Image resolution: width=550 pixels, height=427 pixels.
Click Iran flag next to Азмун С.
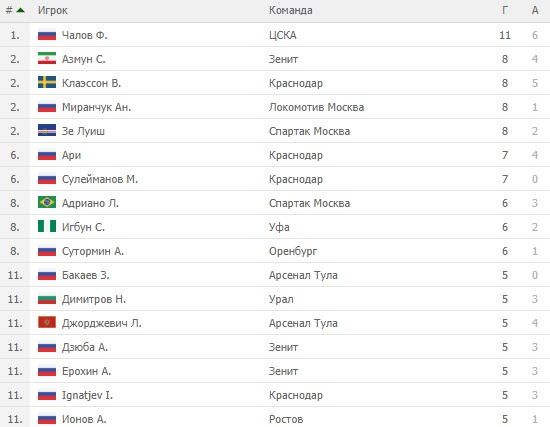coord(47,59)
